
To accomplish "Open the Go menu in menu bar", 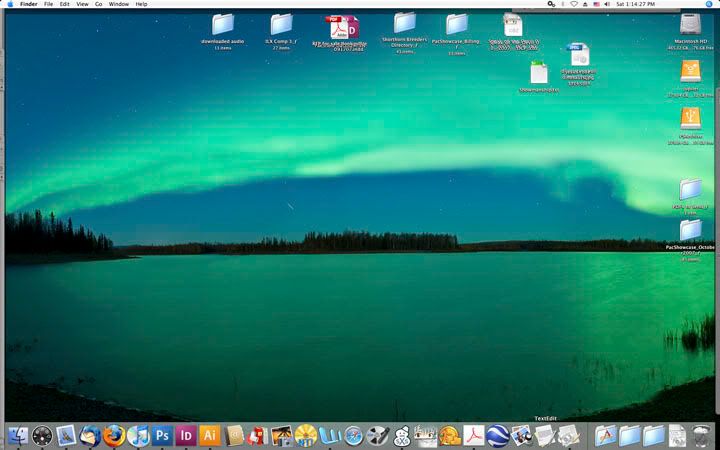I will pos(98,4).
